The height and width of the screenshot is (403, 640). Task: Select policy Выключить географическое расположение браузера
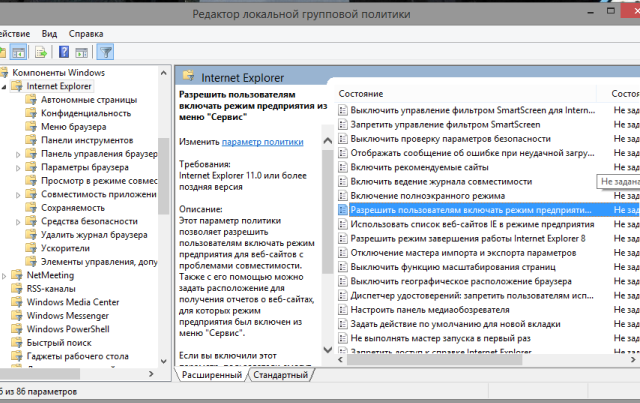coord(461,281)
